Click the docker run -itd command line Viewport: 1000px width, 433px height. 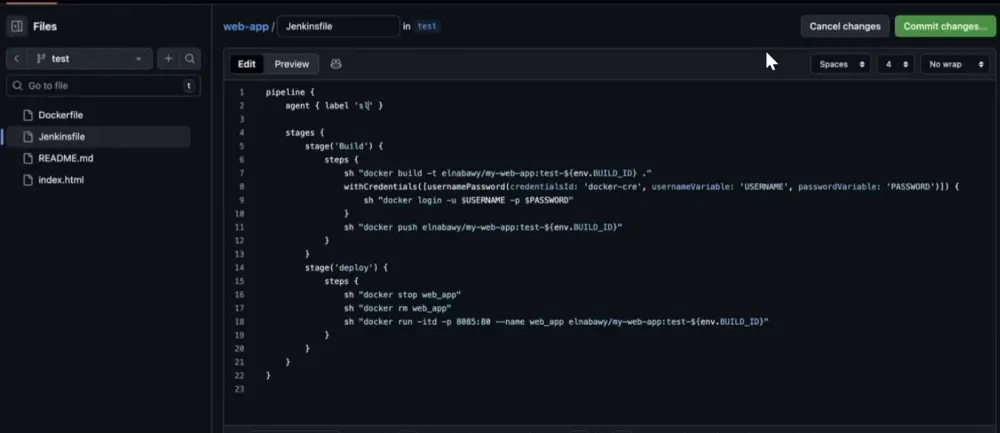tap(556, 322)
